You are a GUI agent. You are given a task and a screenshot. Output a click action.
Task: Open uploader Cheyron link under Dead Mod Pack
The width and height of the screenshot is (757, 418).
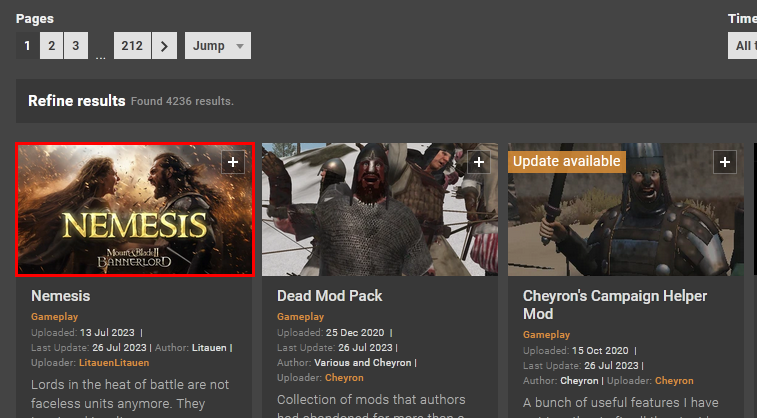344,378
